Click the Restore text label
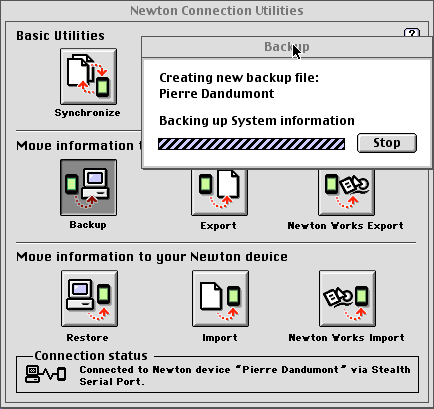Screen dimensions: 434x409 [87, 338]
